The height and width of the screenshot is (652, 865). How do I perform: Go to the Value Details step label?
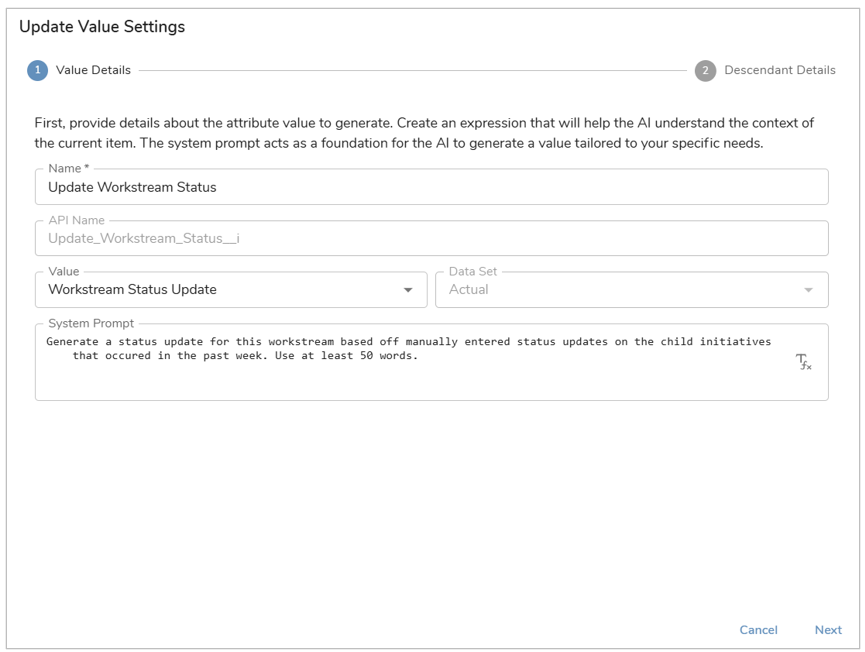tap(93, 70)
